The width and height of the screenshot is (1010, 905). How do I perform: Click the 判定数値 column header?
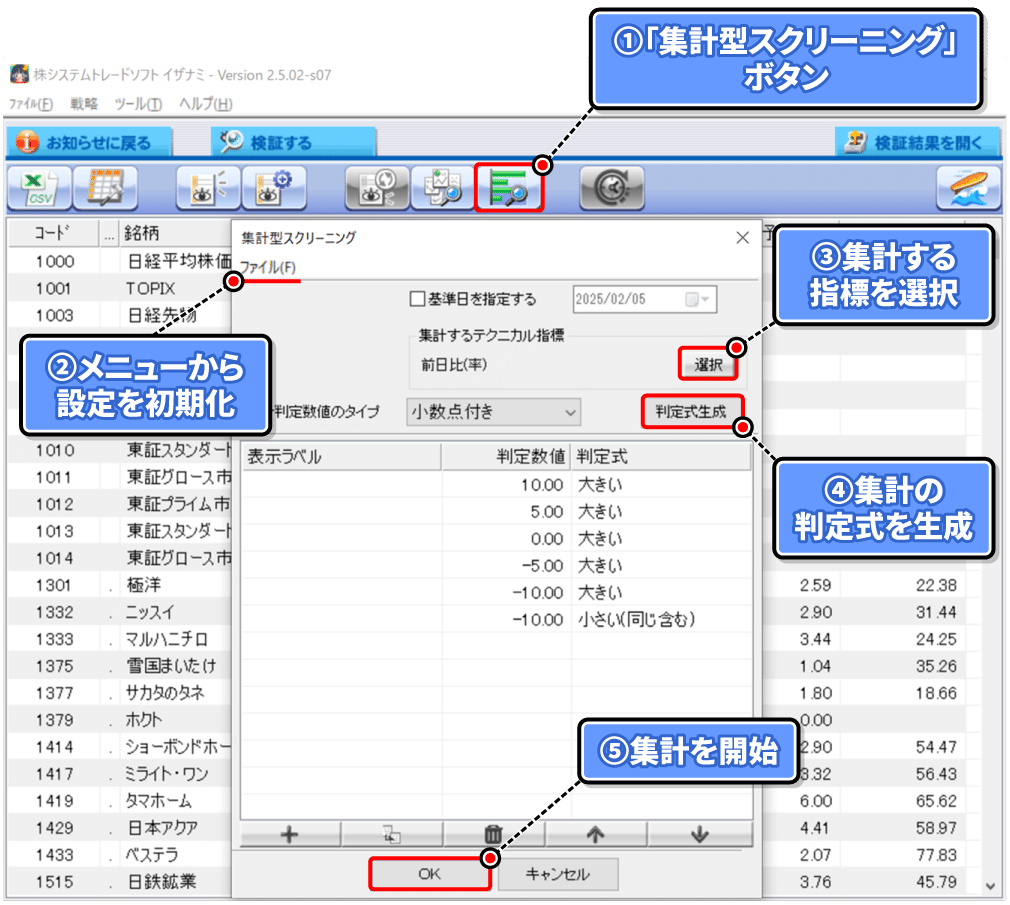coord(506,457)
